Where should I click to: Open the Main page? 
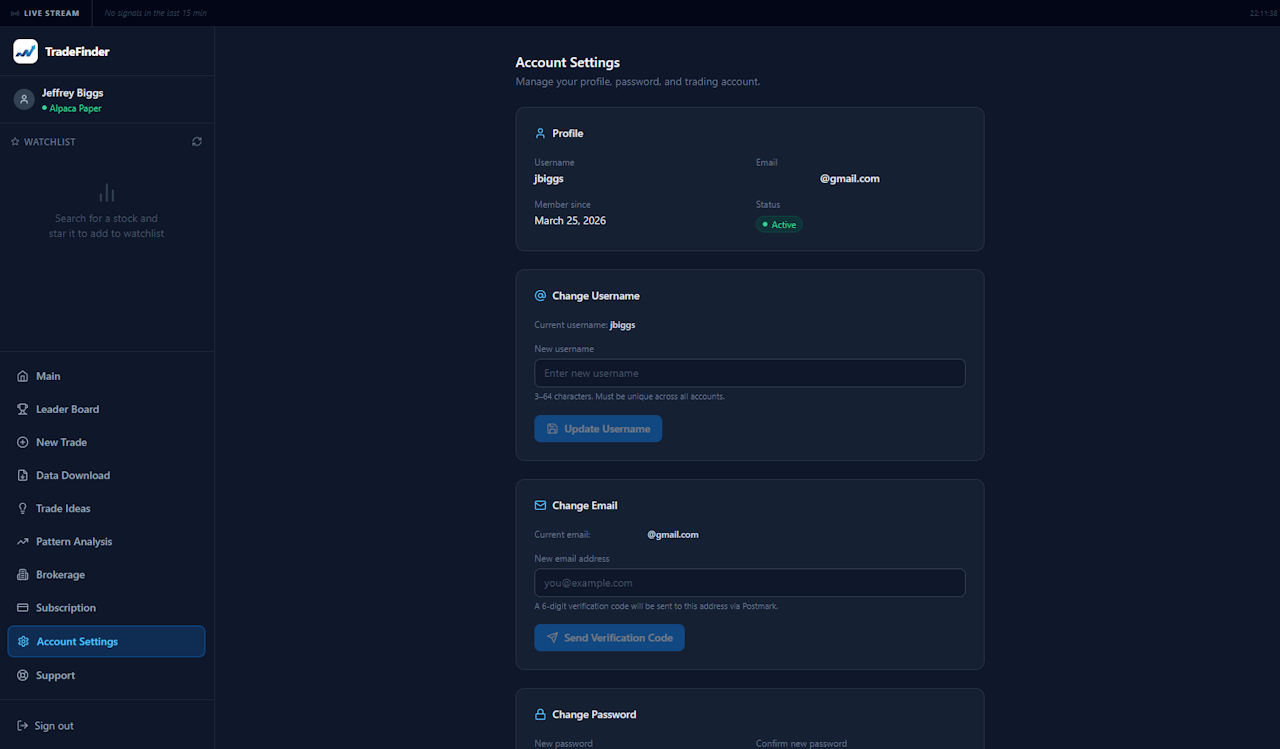(x=107, y=376)
